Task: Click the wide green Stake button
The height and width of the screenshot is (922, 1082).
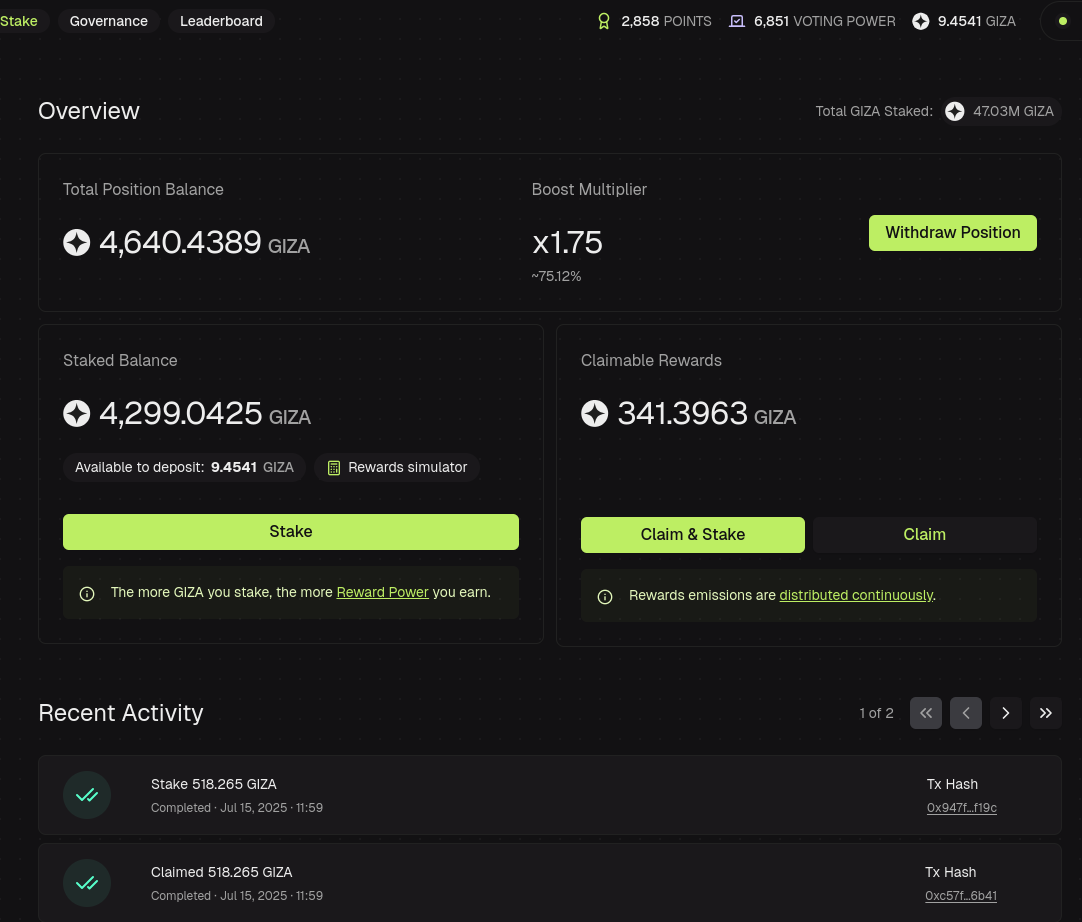Action: pyautogui.click(x=291, y=531)
